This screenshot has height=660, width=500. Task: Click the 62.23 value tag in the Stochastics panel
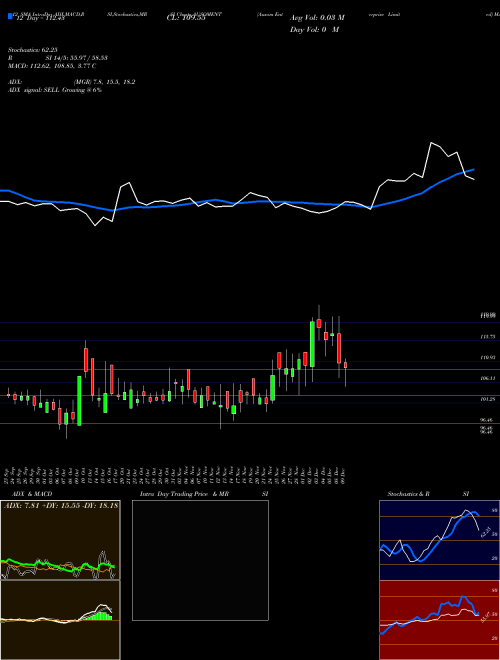pos(485,532)
